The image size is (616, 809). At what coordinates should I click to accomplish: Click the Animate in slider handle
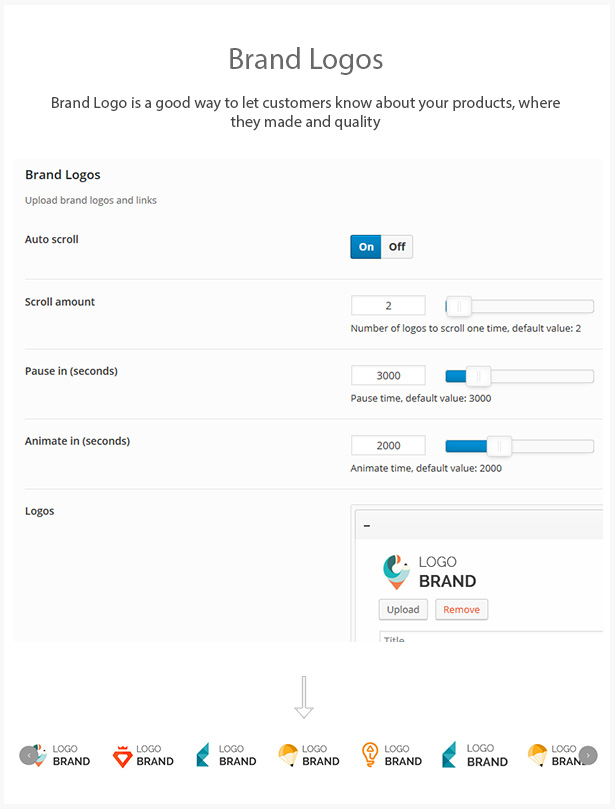click(499, 446)
